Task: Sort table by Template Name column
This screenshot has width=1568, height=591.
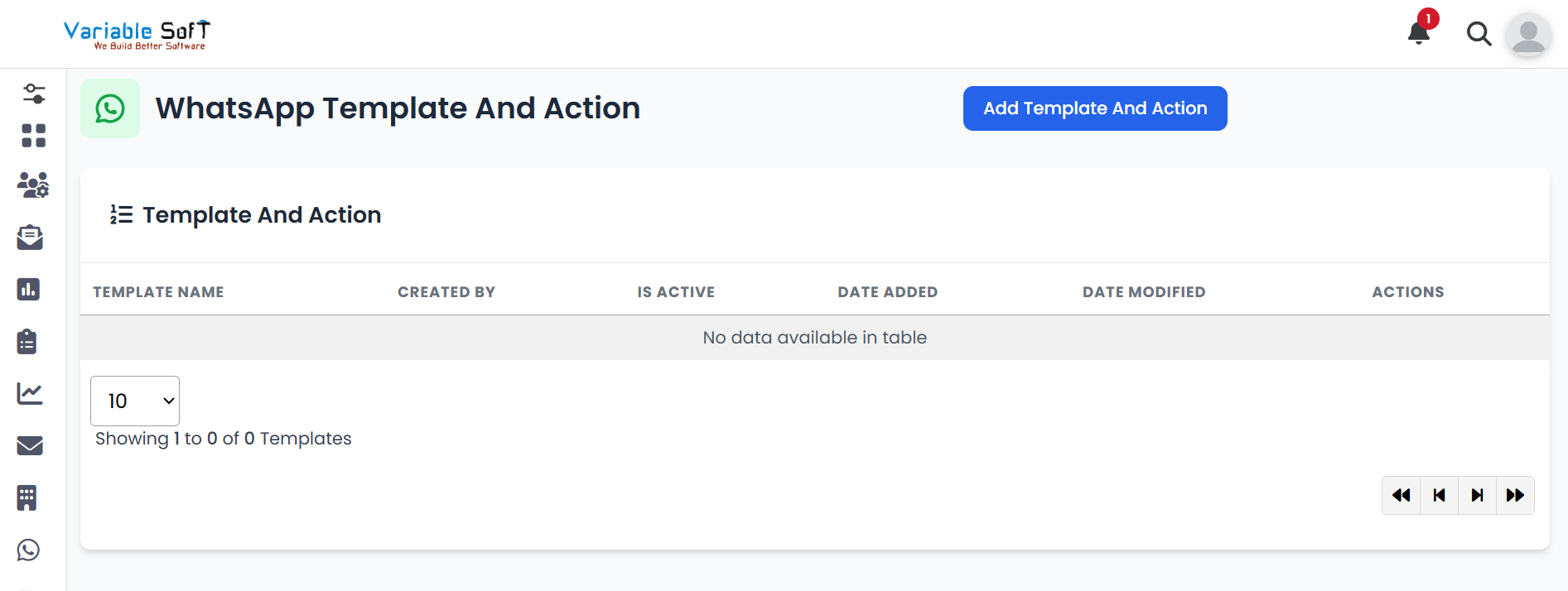Action: pyautogui.click(x=158, y=292)
